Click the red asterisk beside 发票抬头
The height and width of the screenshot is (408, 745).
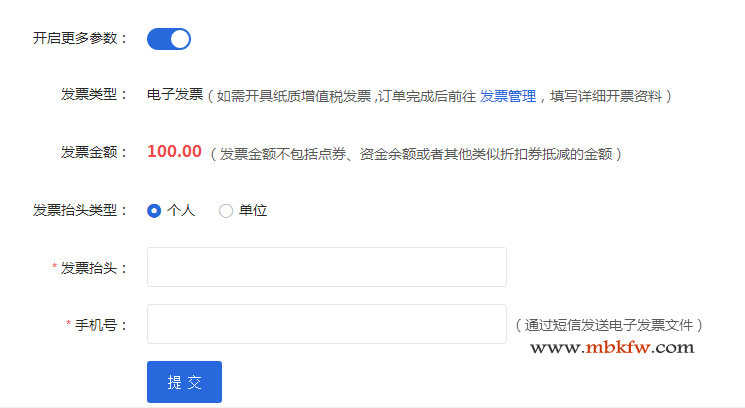coord(54,268)
